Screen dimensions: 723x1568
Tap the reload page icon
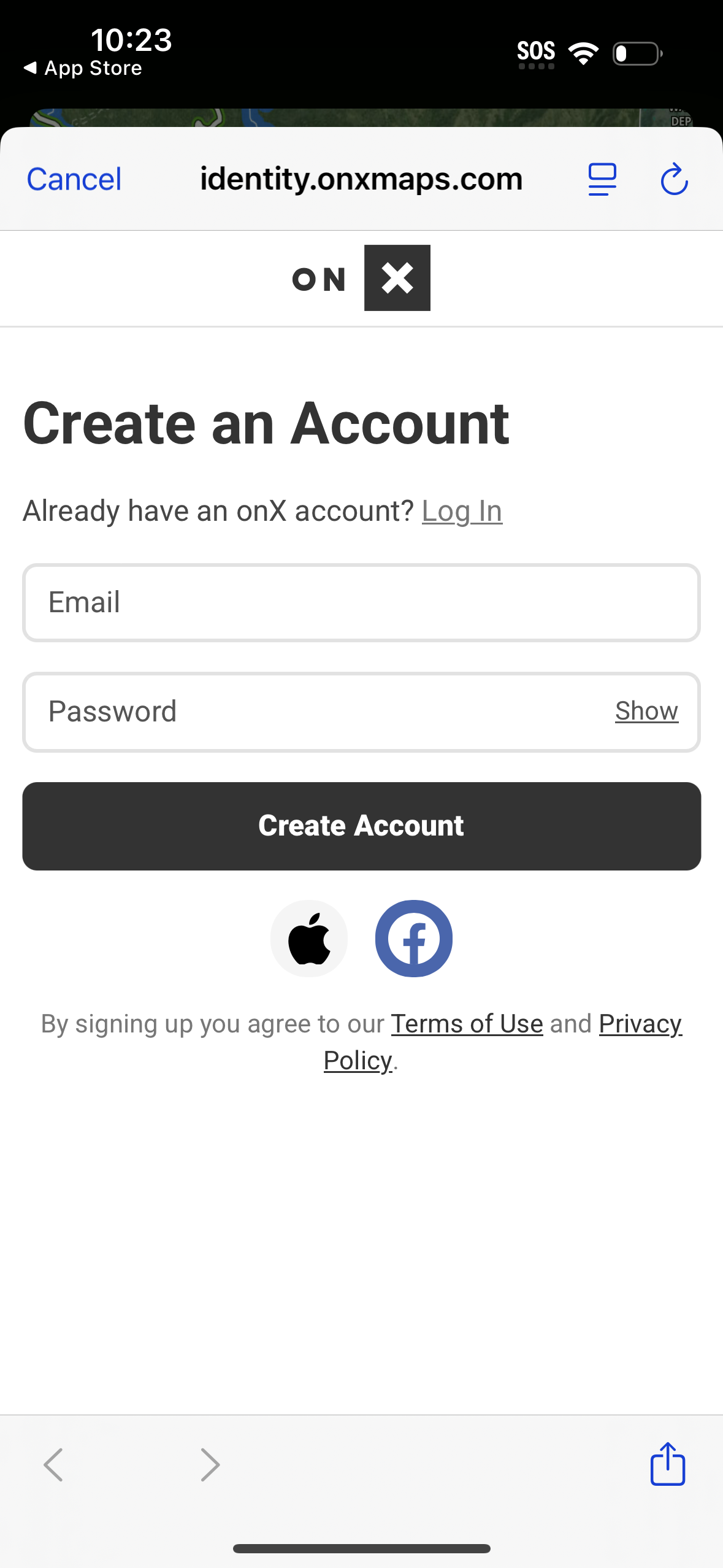pos(674,179)
